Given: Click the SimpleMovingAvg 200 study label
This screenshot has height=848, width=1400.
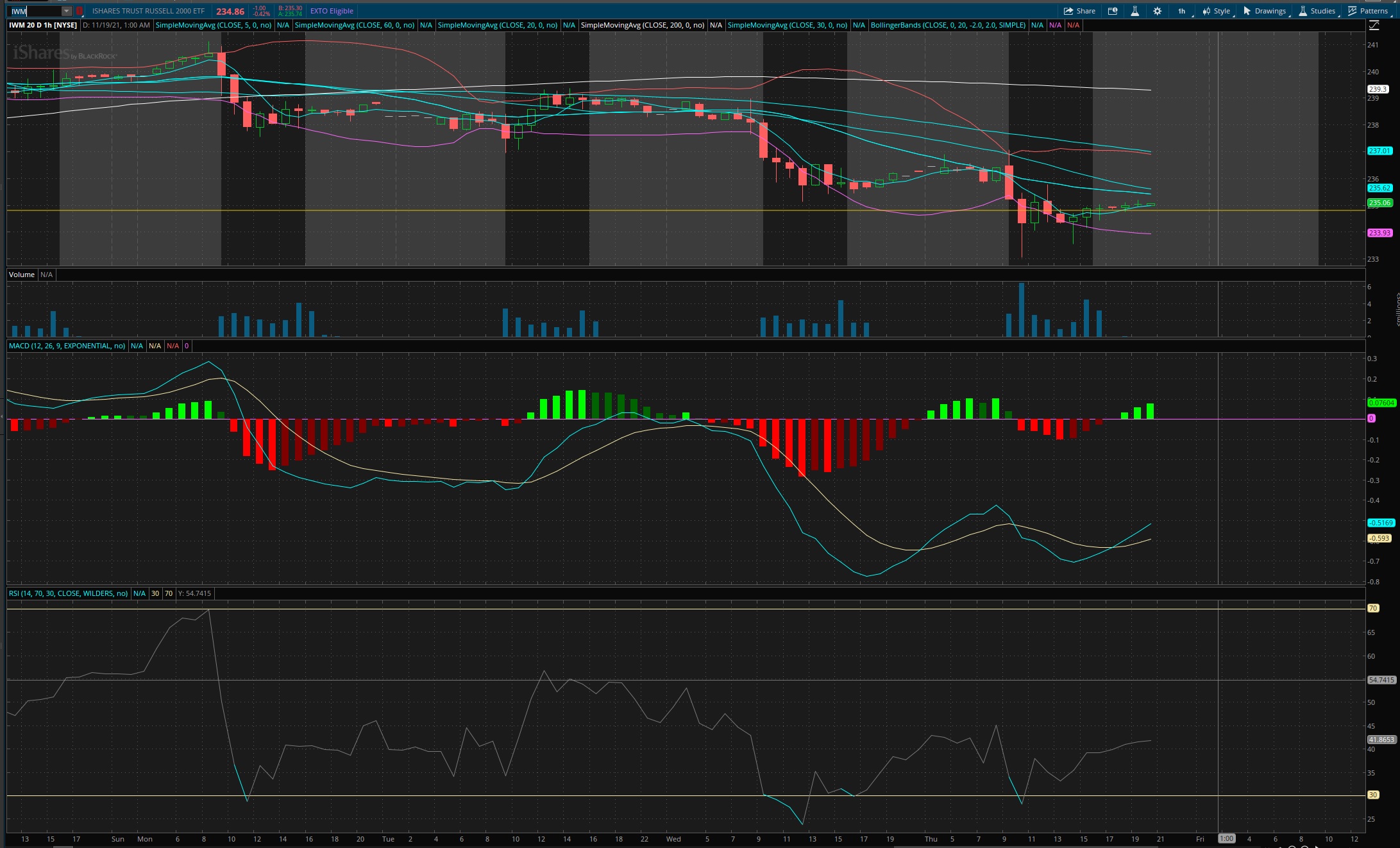Looking at the screenshot, I should 642,25.
